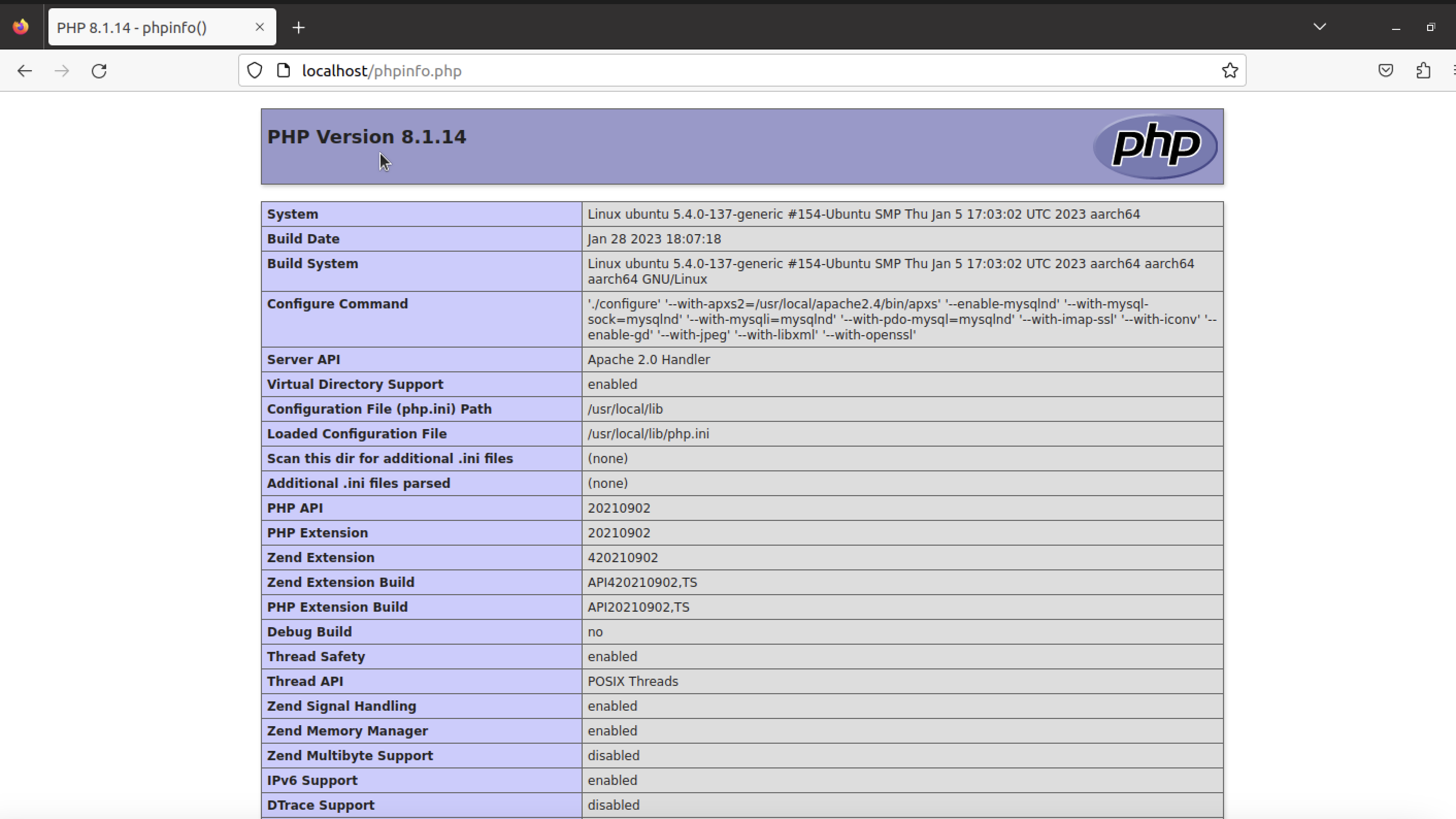Click the browser back arrow button

pos(24,71)
